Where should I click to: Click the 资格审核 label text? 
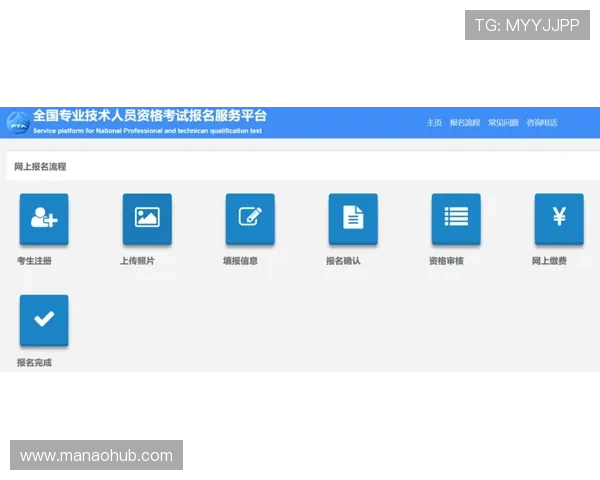click(x=446, y=261)
